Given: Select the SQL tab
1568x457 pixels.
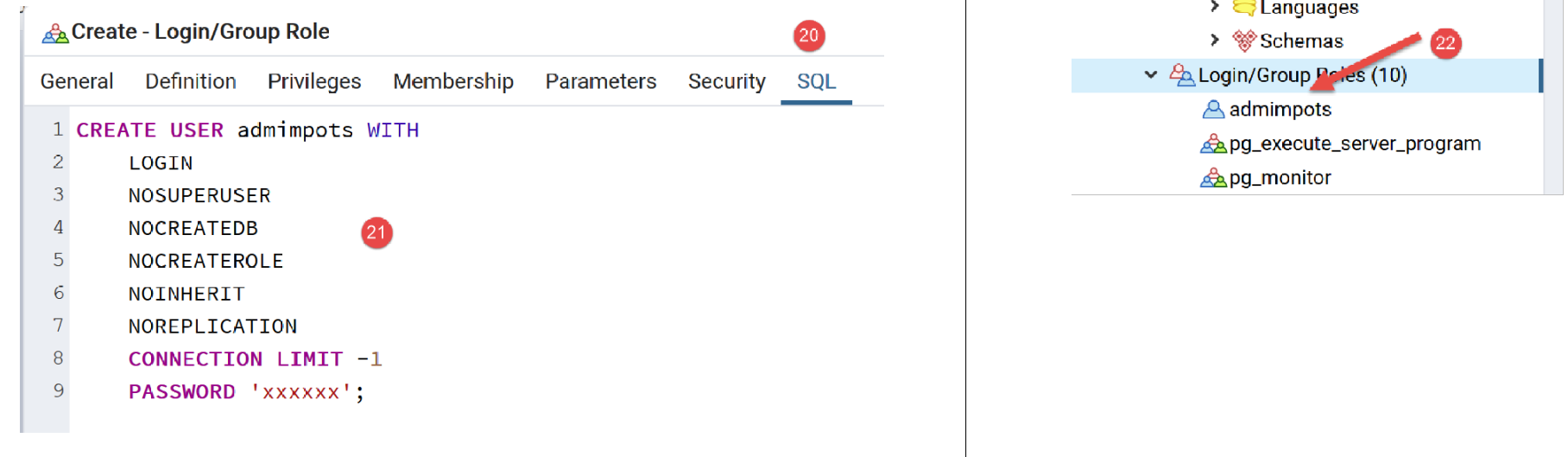Looking at the screenshot, I should pyautogui.click(x=816, y=81).
